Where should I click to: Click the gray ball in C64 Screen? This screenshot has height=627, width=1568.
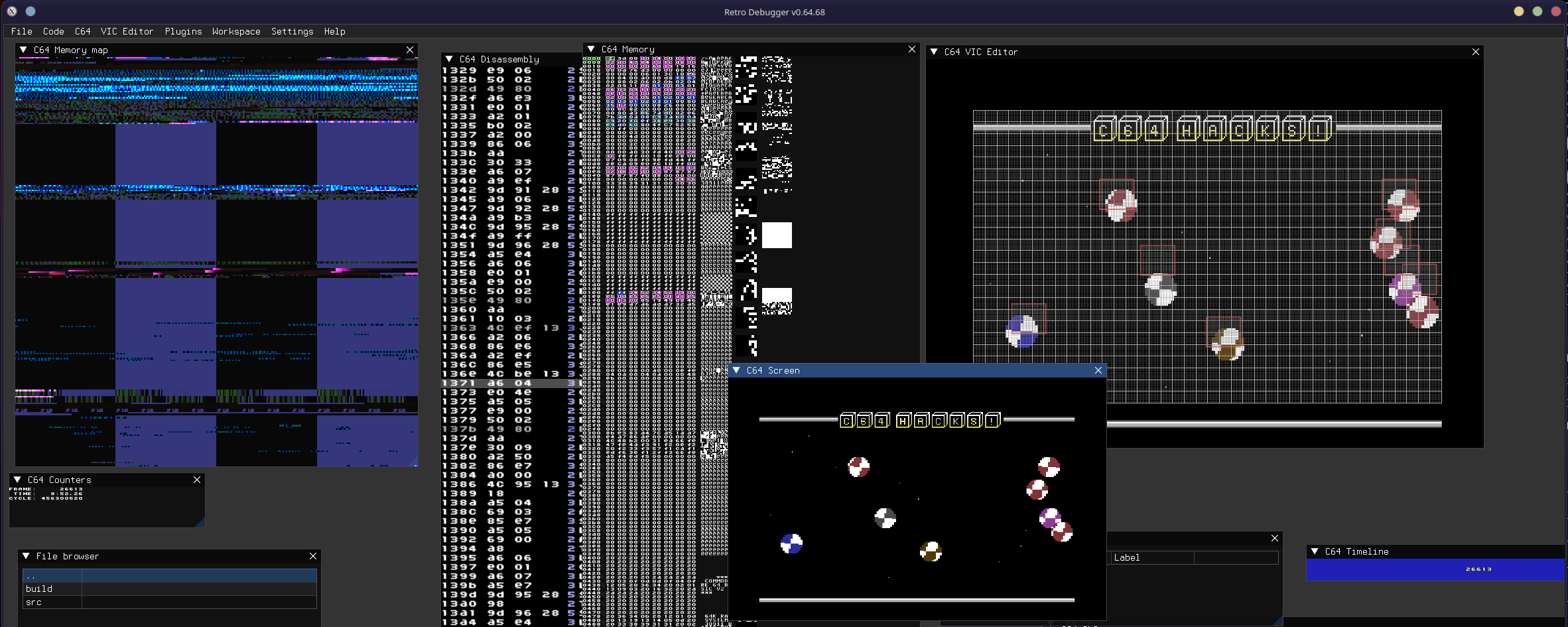click(x=885, y=518)
